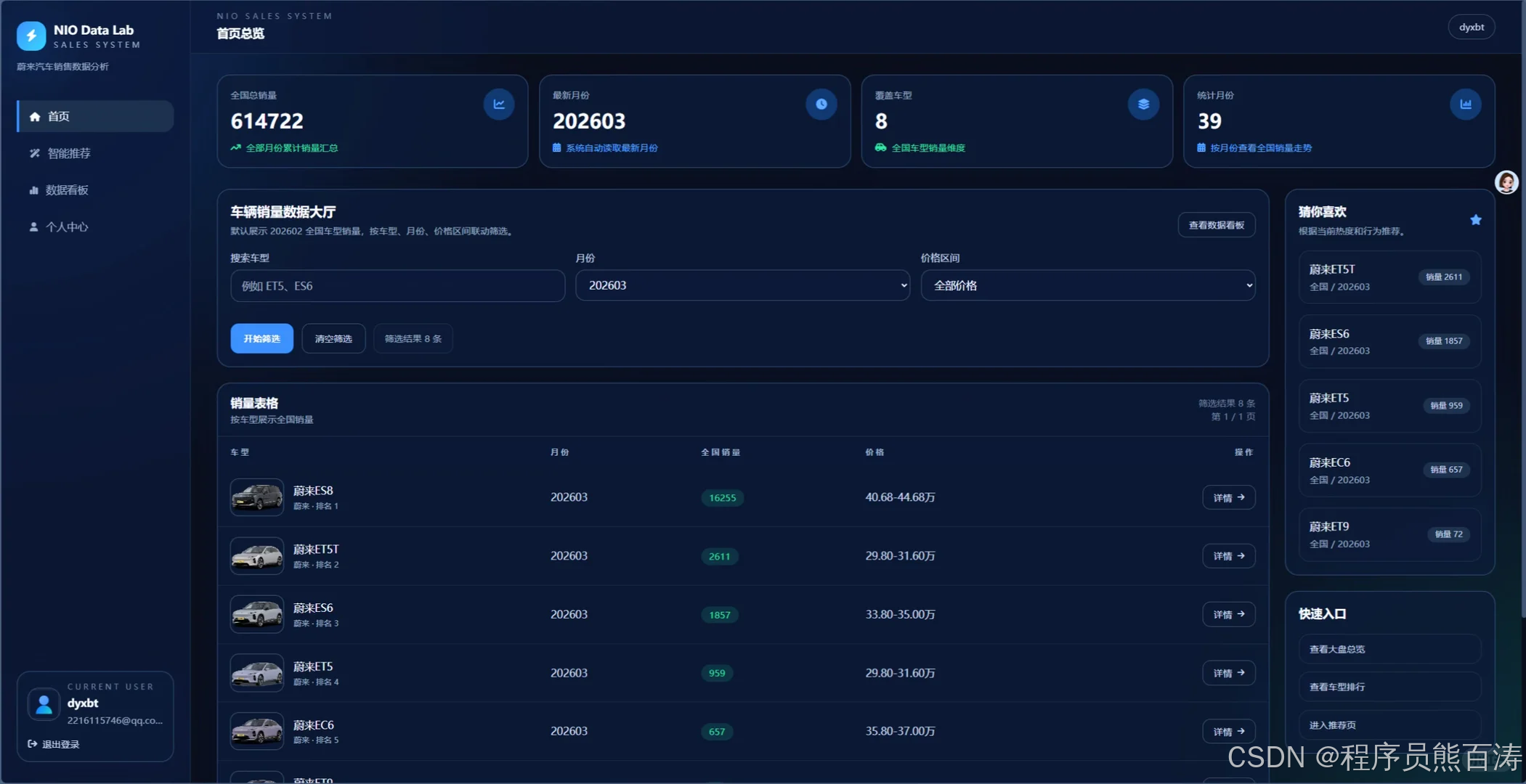Click the NIO Data Lab lightning logo

coord(31,36)
